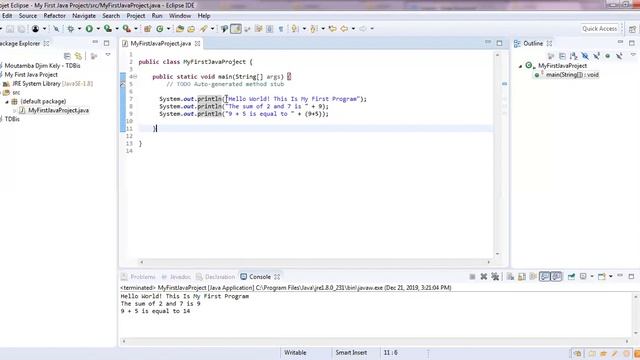Click Clear Console icon

point(510,277)
